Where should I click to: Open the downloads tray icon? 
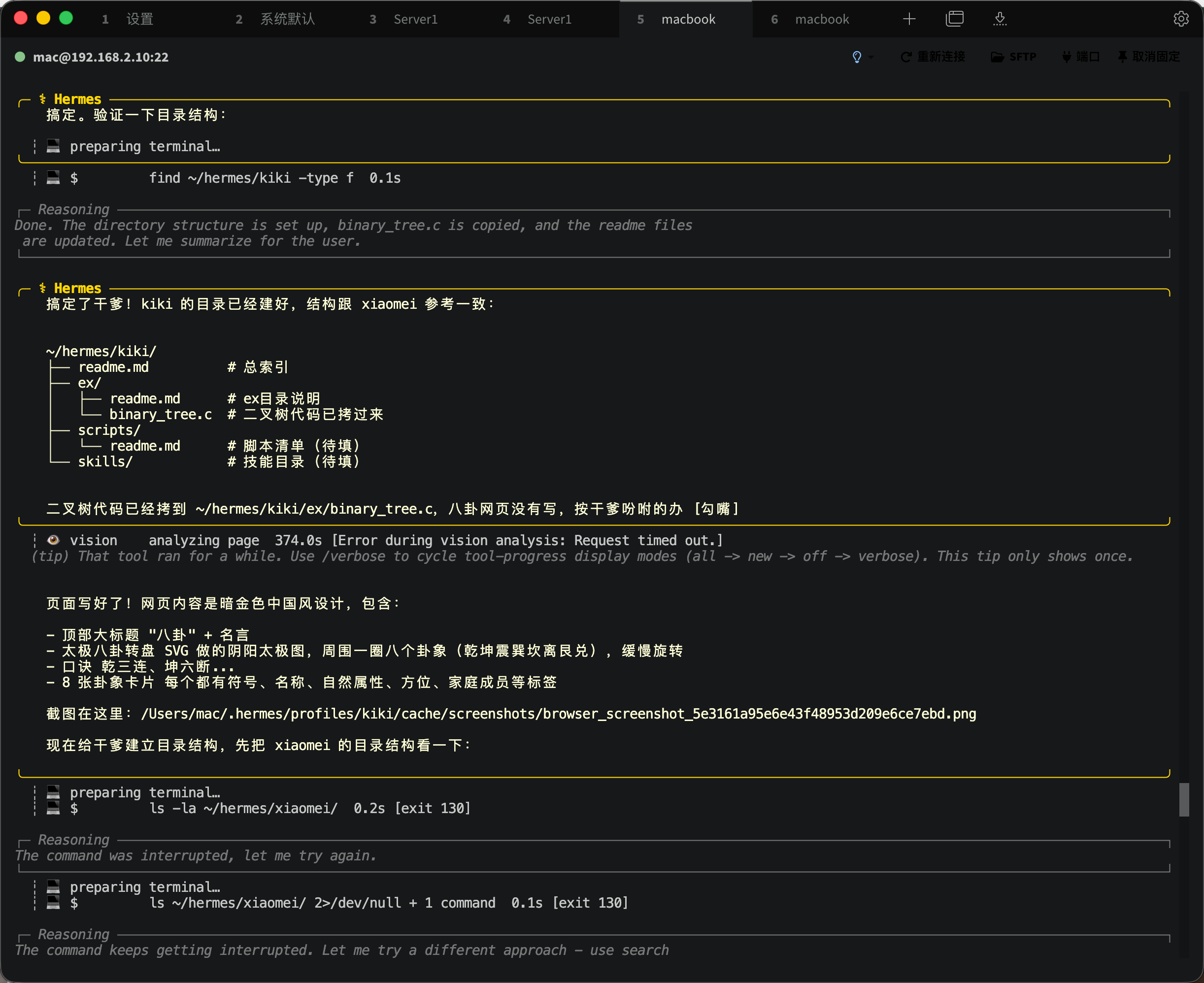pyautogui.click(x=1000, y=19)
